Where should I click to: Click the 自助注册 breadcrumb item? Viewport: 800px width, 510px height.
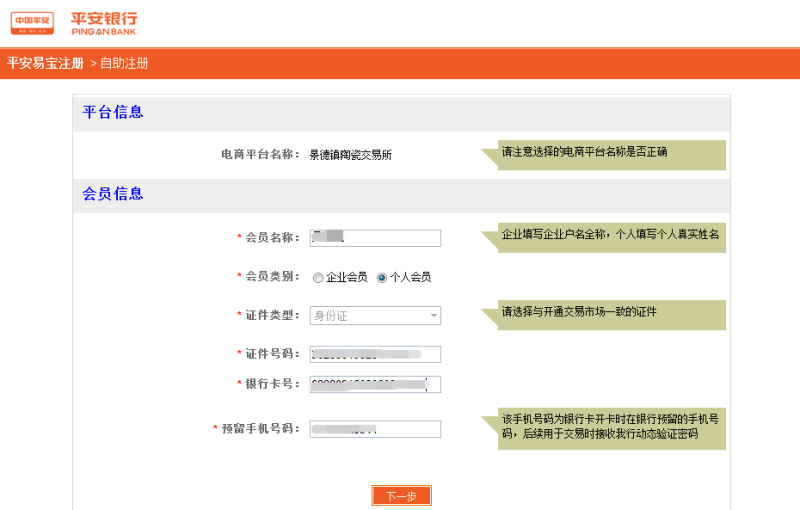[123, 63]
